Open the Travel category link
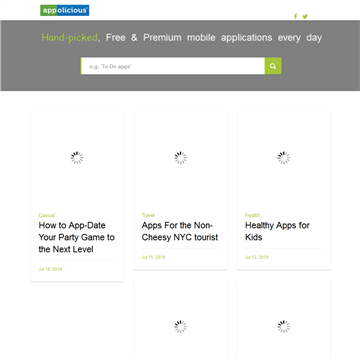Viewport: 360px width, 360px height. click(148, 215)
